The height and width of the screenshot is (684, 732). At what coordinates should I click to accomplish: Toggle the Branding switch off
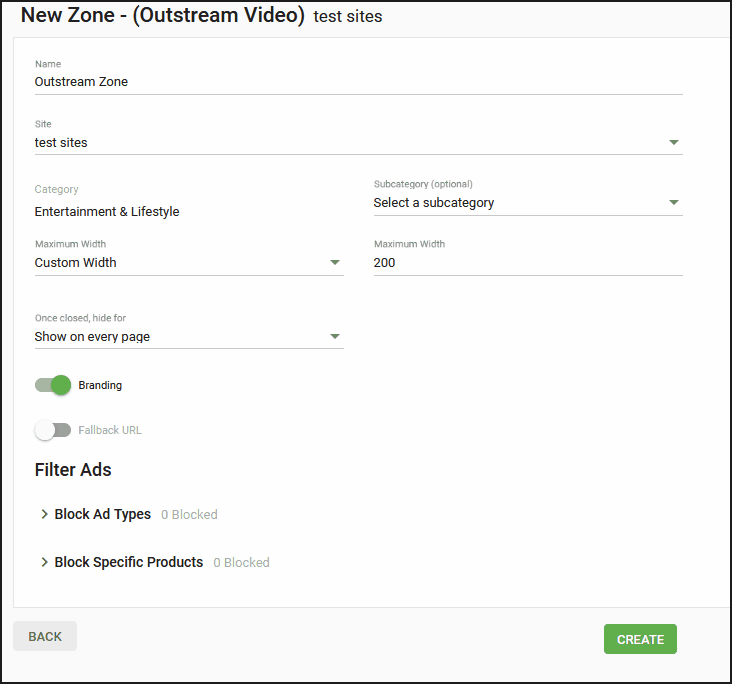click(x=53, y=385)
